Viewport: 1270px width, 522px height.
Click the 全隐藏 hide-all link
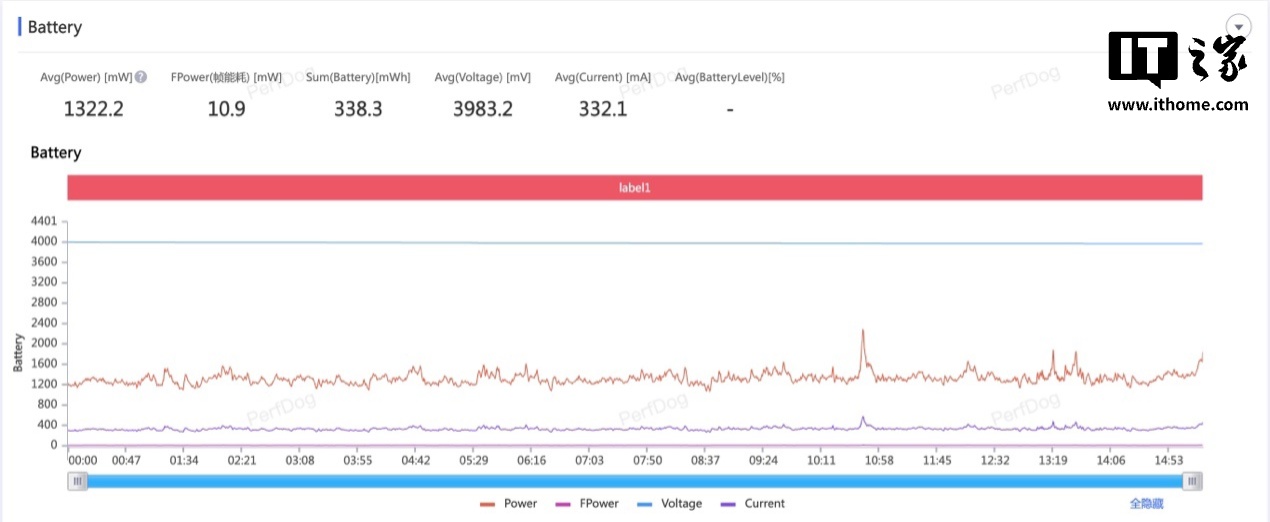click(x=1146, y=504)
